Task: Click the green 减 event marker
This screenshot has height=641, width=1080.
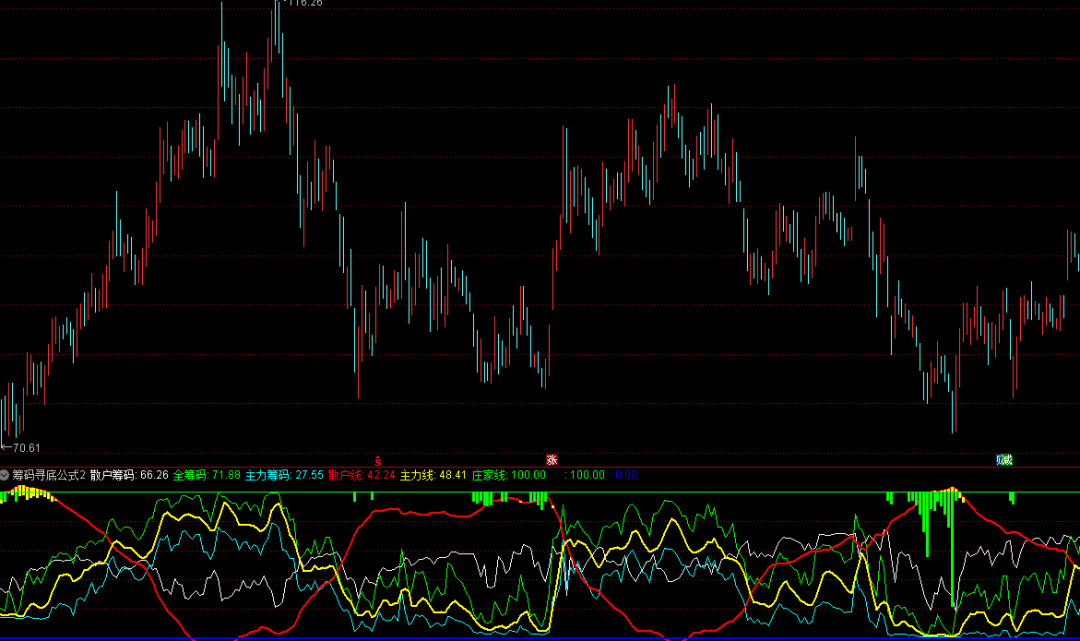Action: click(1004, 460)
